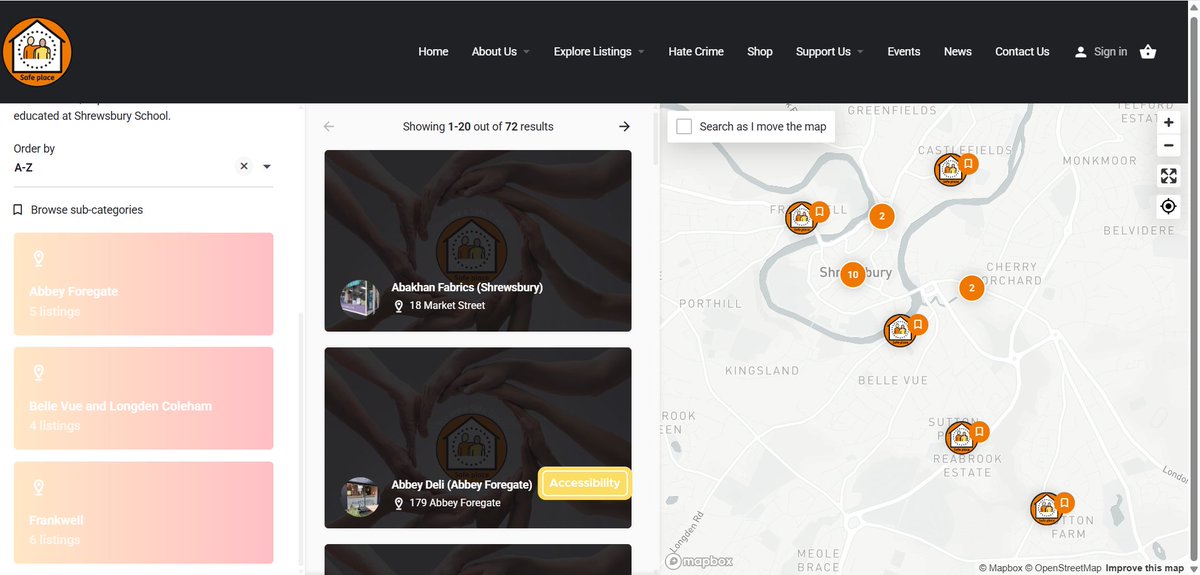
Task: Enable Search as I move the map
Action: pyautogui.click(x=684, y=127)
